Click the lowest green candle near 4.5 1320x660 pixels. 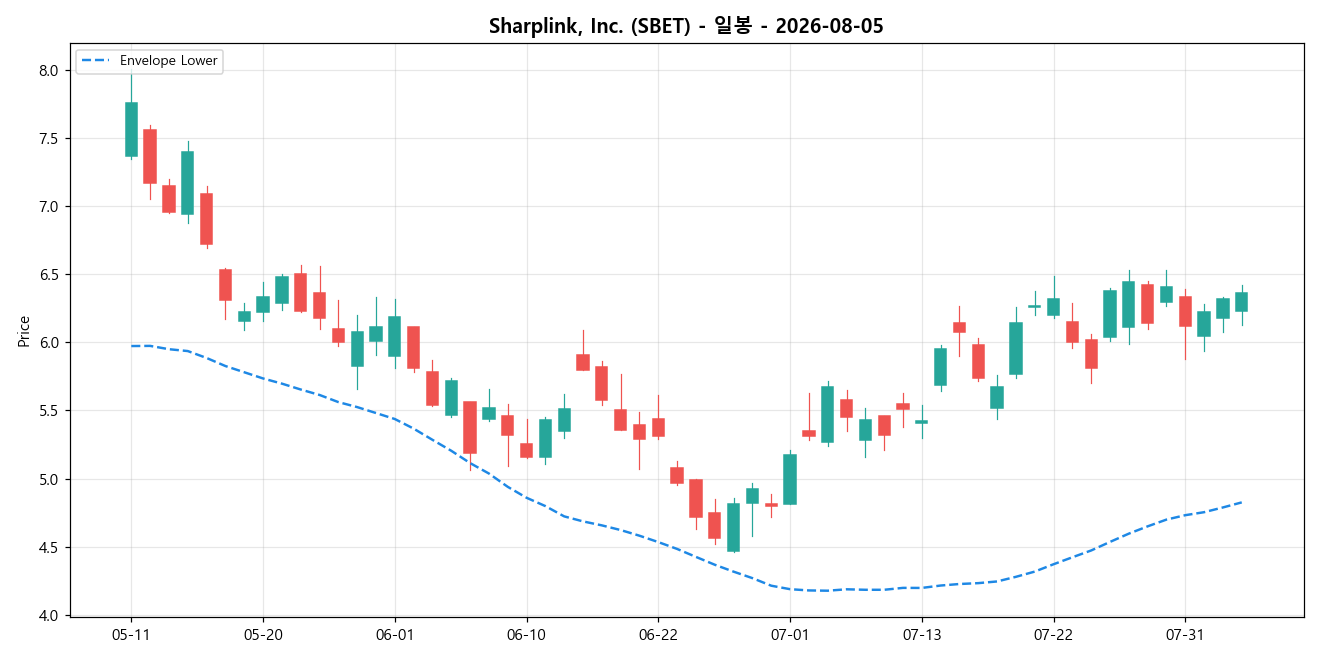733,527
